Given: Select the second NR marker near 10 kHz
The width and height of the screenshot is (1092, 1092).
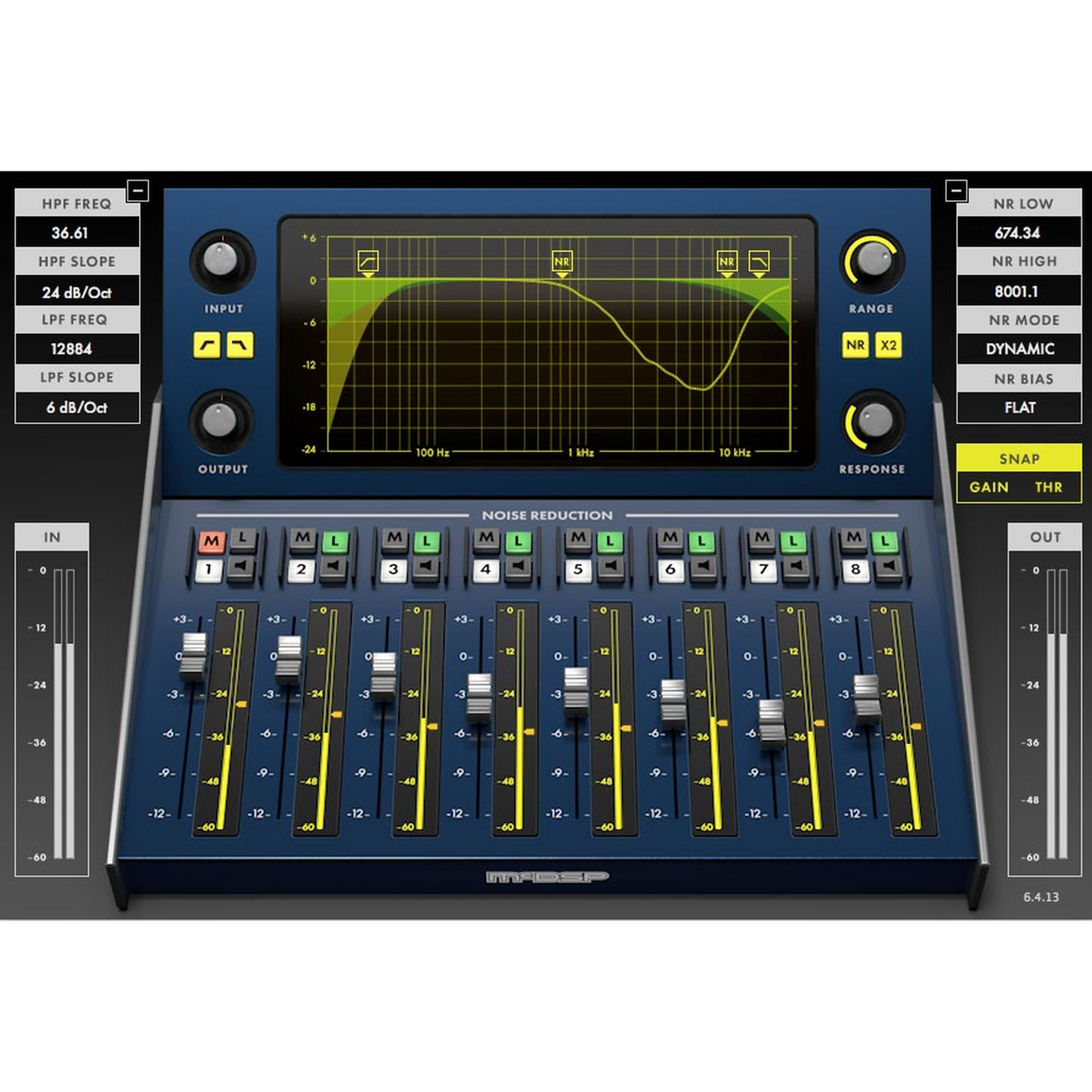Looking at the screenshot, I should pos(726,261).
